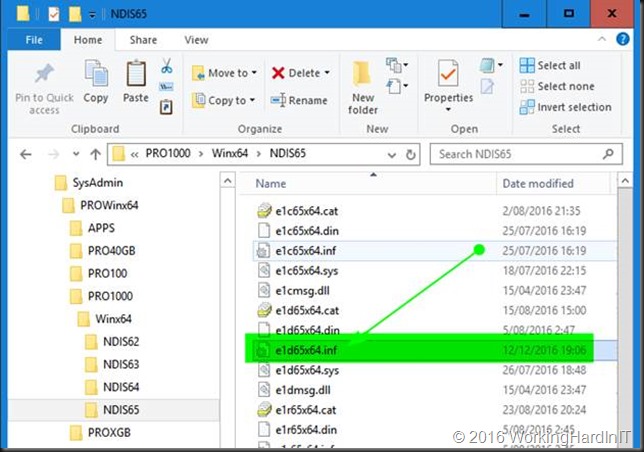Switch to the View ribbon tab

coord(196,40)
